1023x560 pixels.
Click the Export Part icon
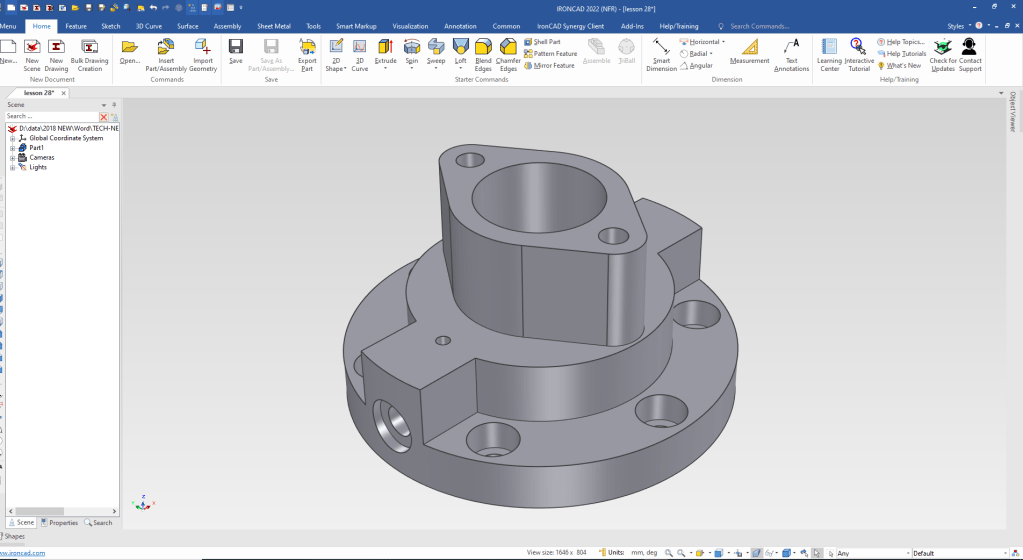[x=307, y=47]
